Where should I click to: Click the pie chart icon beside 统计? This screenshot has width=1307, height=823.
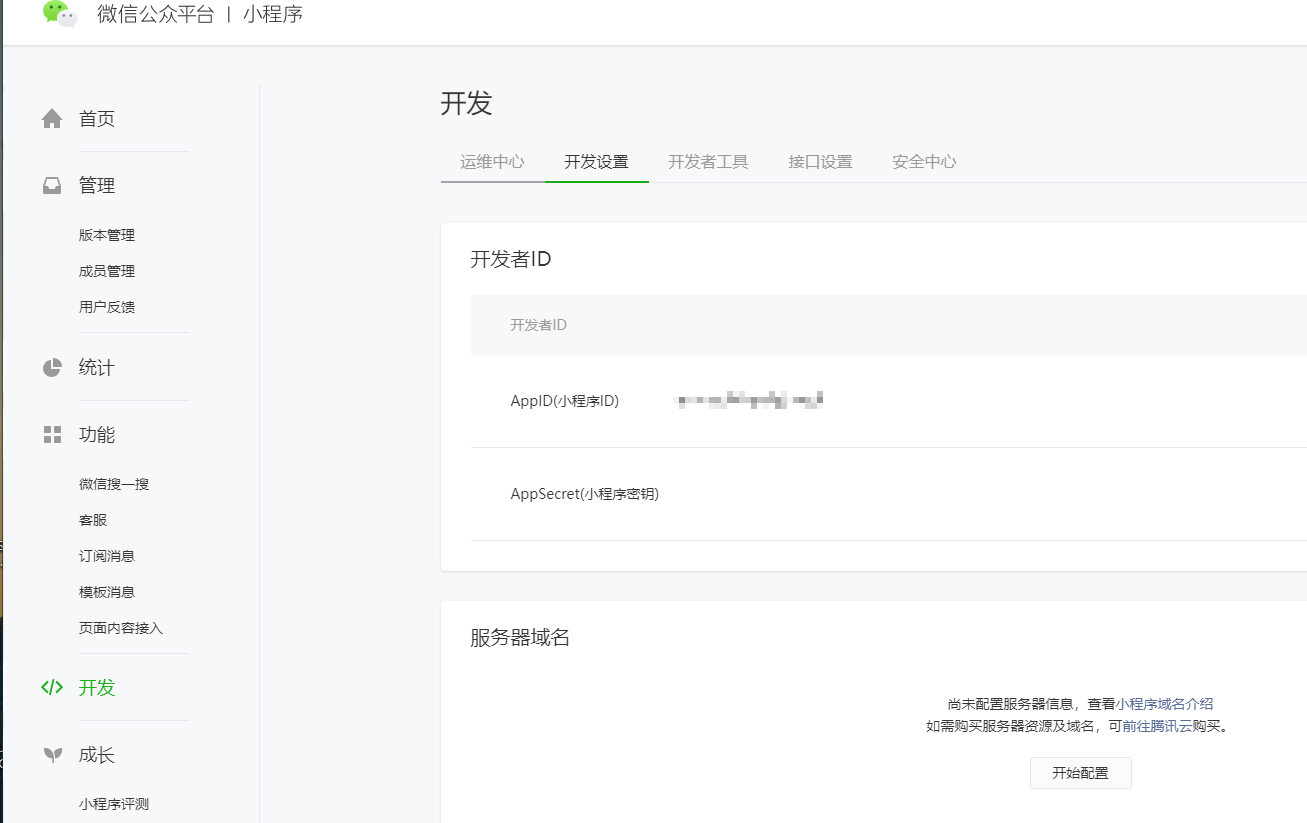(x=52, y=368)
